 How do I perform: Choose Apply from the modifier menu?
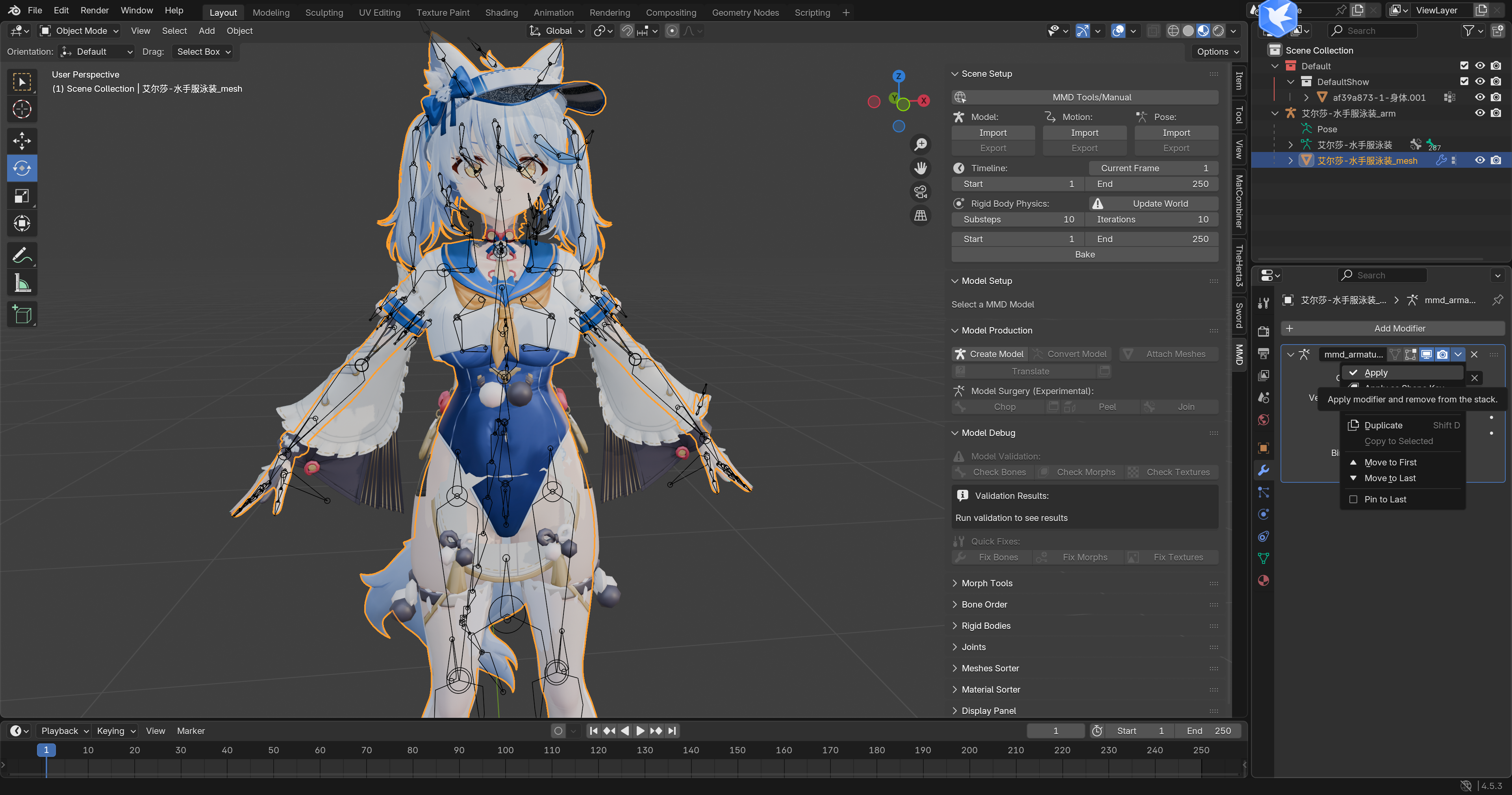click(x=1376, y=372)
